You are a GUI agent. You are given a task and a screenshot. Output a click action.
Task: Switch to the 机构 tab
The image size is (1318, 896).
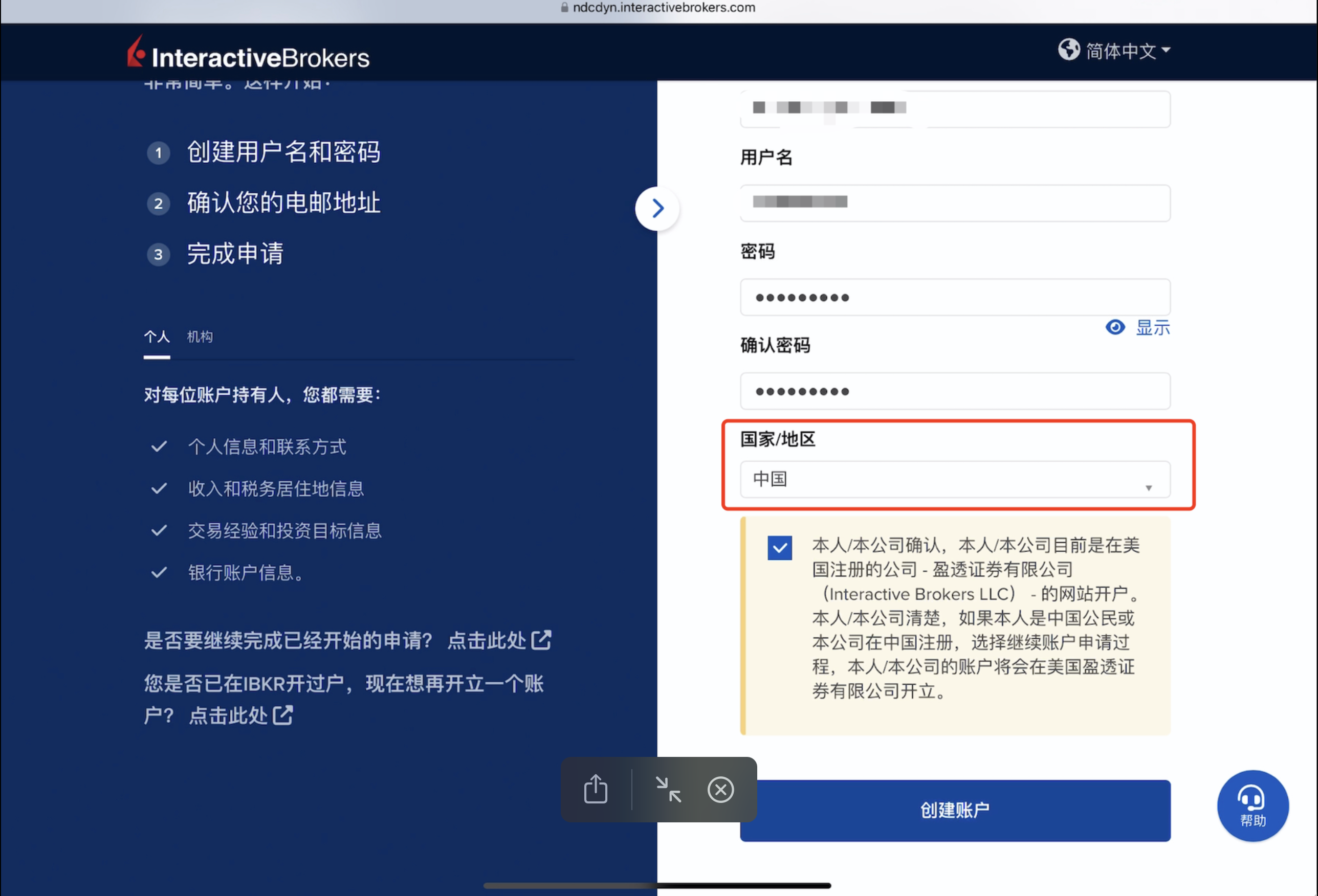[200, 337]
